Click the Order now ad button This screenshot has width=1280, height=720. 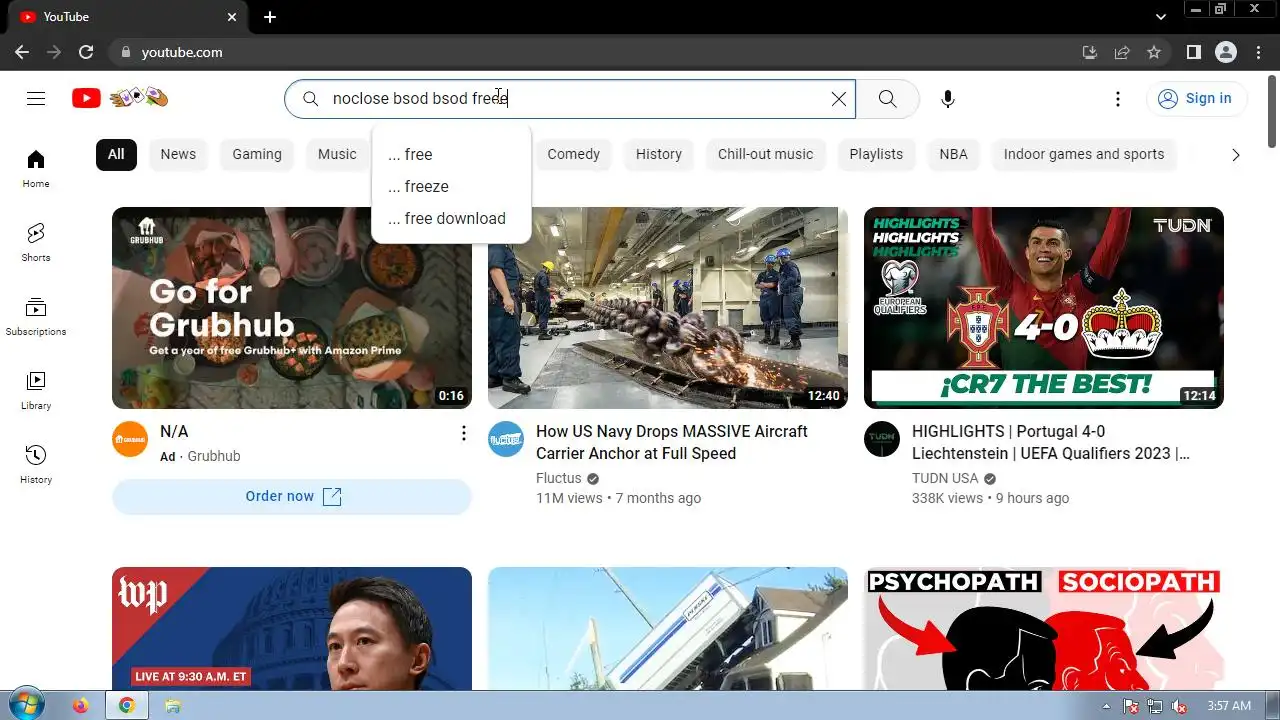coord(292,496)
